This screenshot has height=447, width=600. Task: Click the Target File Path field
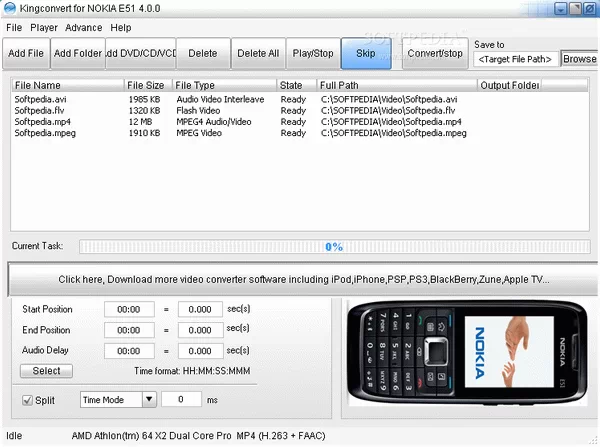point(515,59)
